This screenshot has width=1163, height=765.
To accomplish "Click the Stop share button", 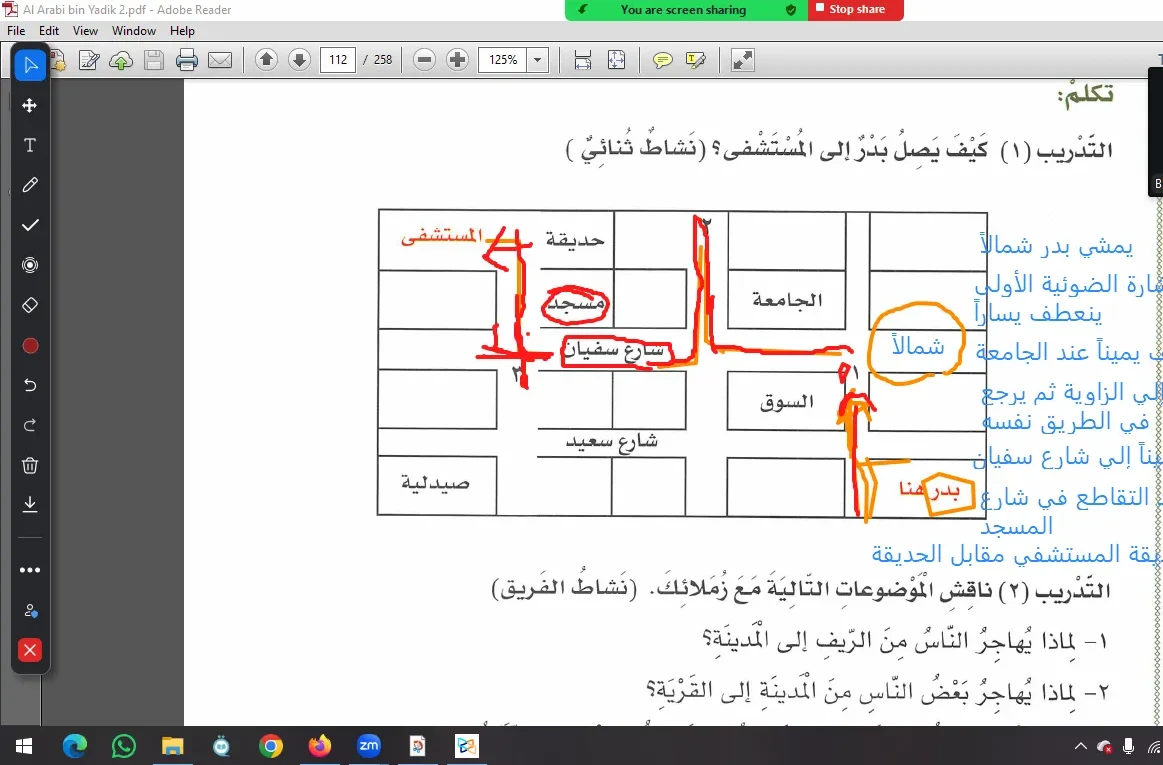I will point(855,10).
